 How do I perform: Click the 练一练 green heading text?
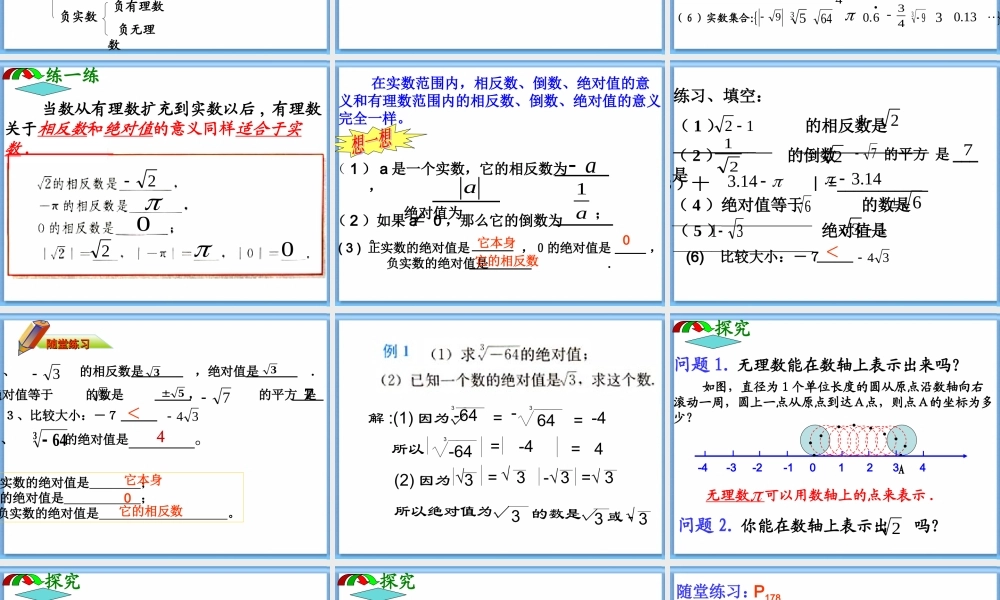(73, 76)
